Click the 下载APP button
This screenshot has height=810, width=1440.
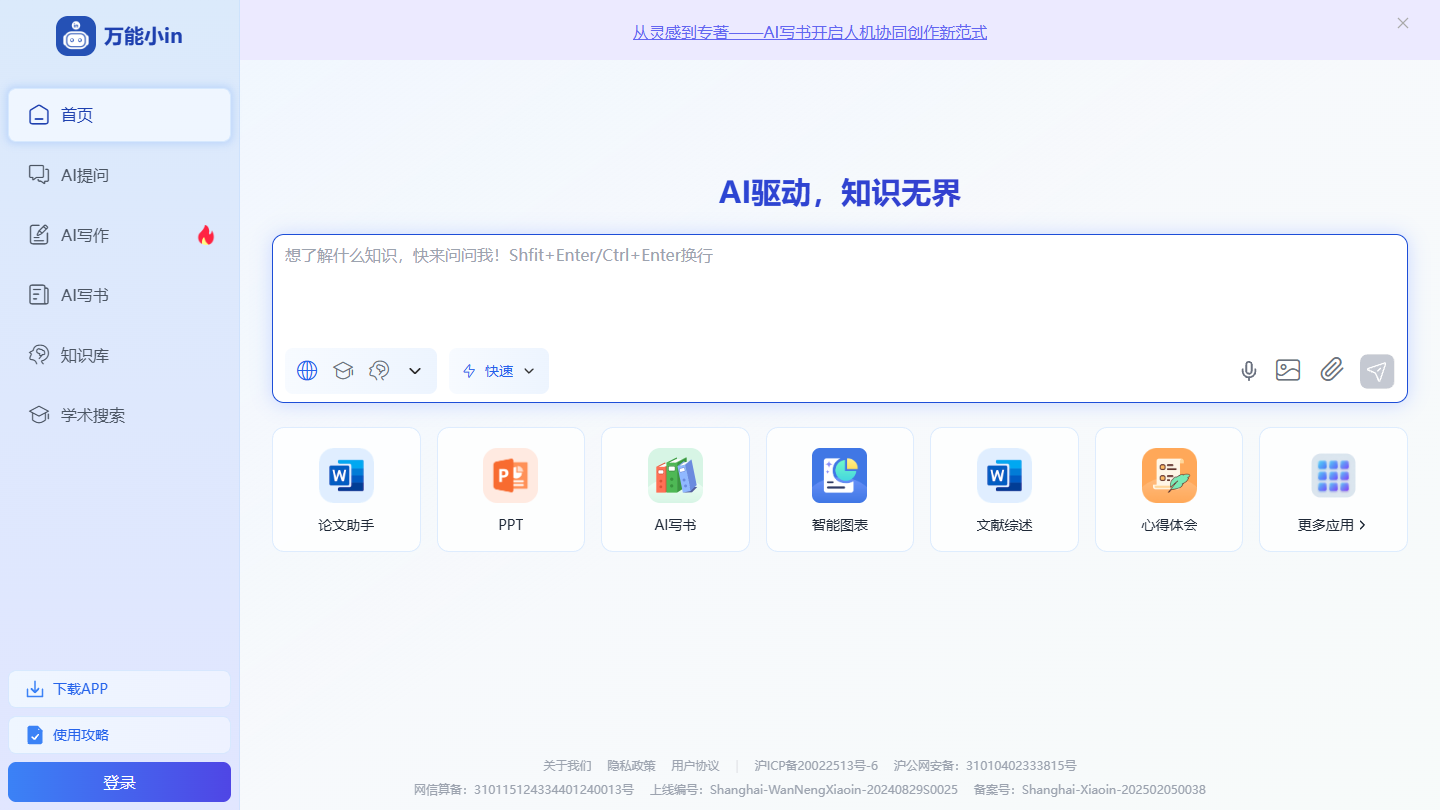click(119, 689)
